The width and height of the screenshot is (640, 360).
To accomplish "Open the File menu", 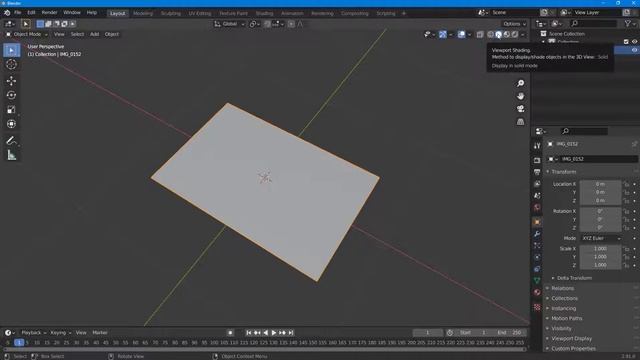I will [x=18, y=13].
